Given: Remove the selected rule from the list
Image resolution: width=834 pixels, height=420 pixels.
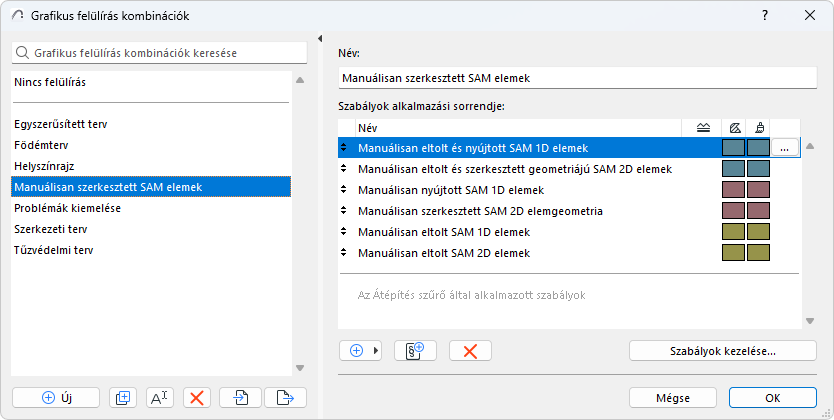Looking at the screenshot, I should (470, 350).
